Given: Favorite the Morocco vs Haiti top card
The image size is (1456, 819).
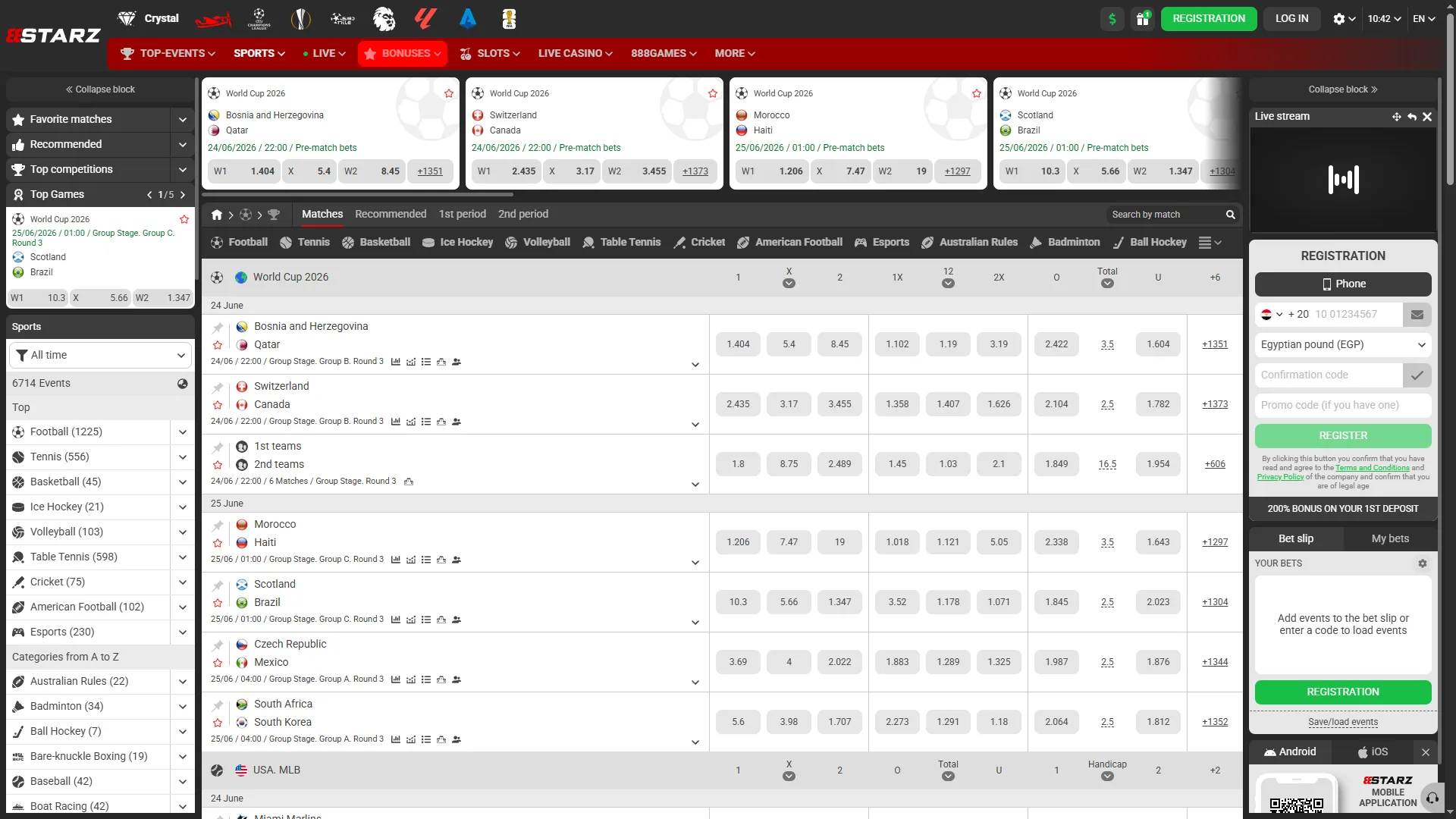Looking at the screenshot, I should [977, 93].
